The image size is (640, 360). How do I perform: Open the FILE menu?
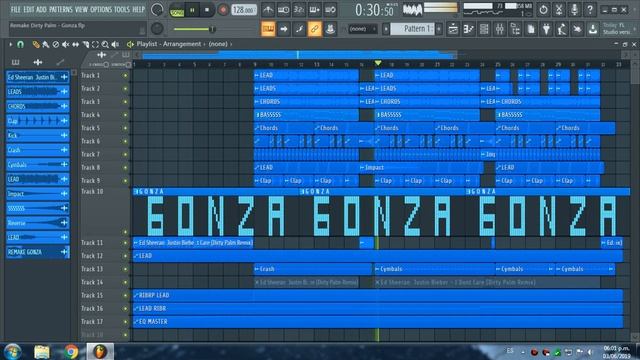[16, 9]
